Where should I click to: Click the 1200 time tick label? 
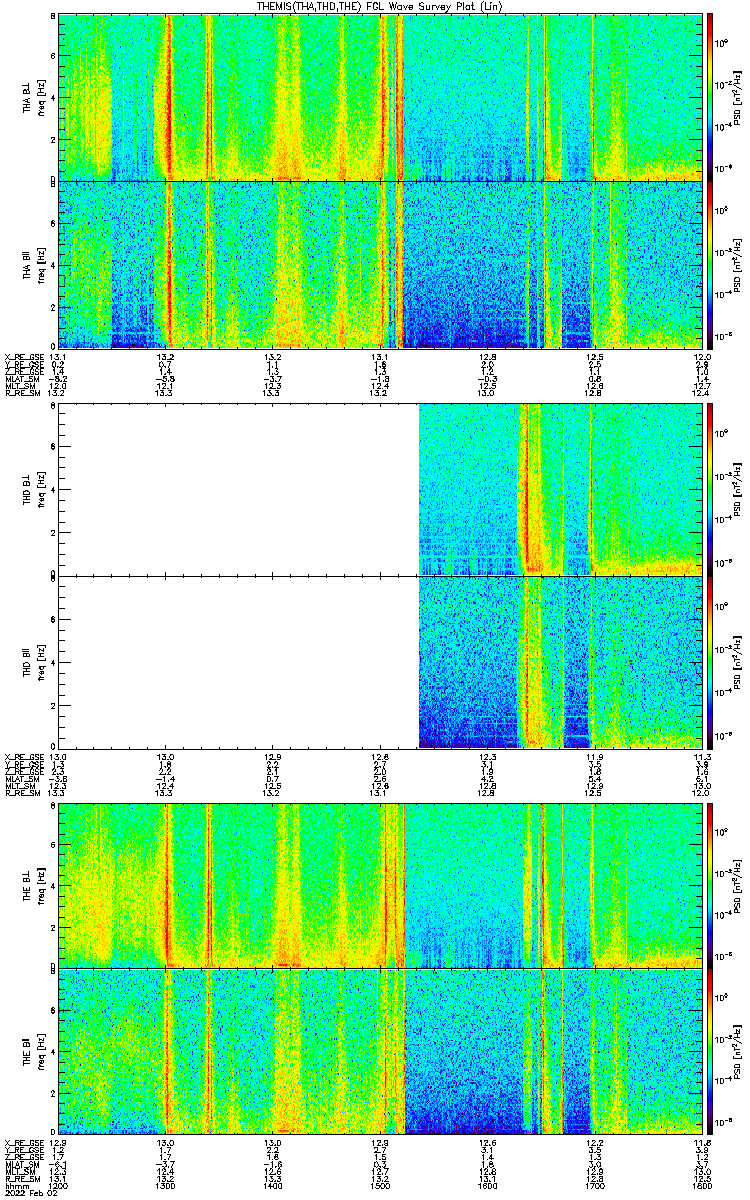click(59, 1184)
